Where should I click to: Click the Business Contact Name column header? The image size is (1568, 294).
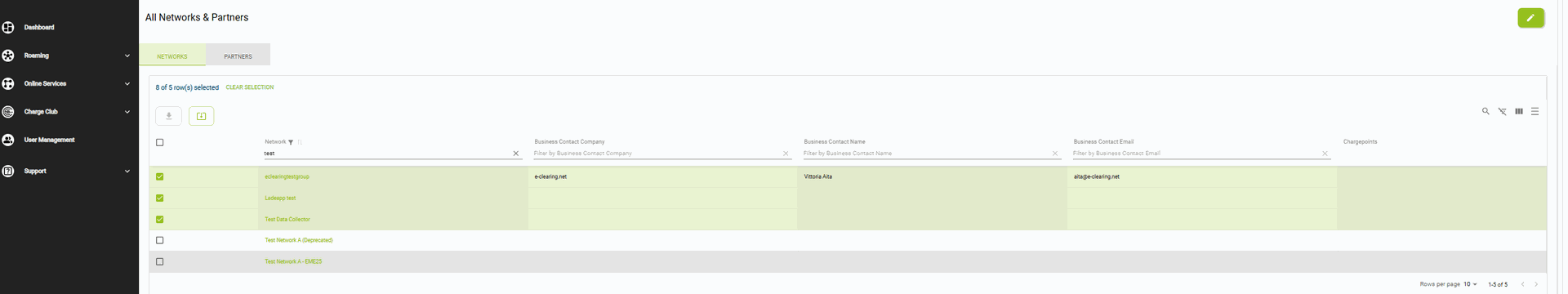pyautogui.click(x=834, y=142)
